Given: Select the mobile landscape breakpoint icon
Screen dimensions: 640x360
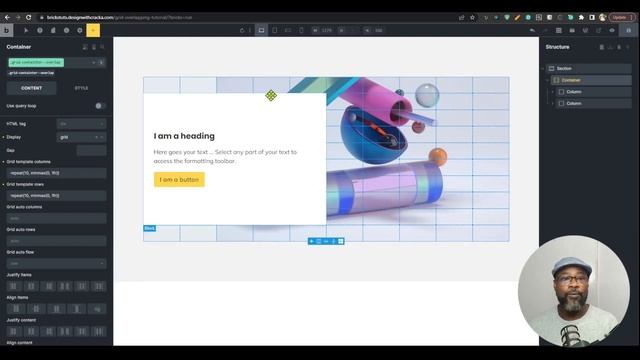Looking at the screenshot, I should 288,30.
